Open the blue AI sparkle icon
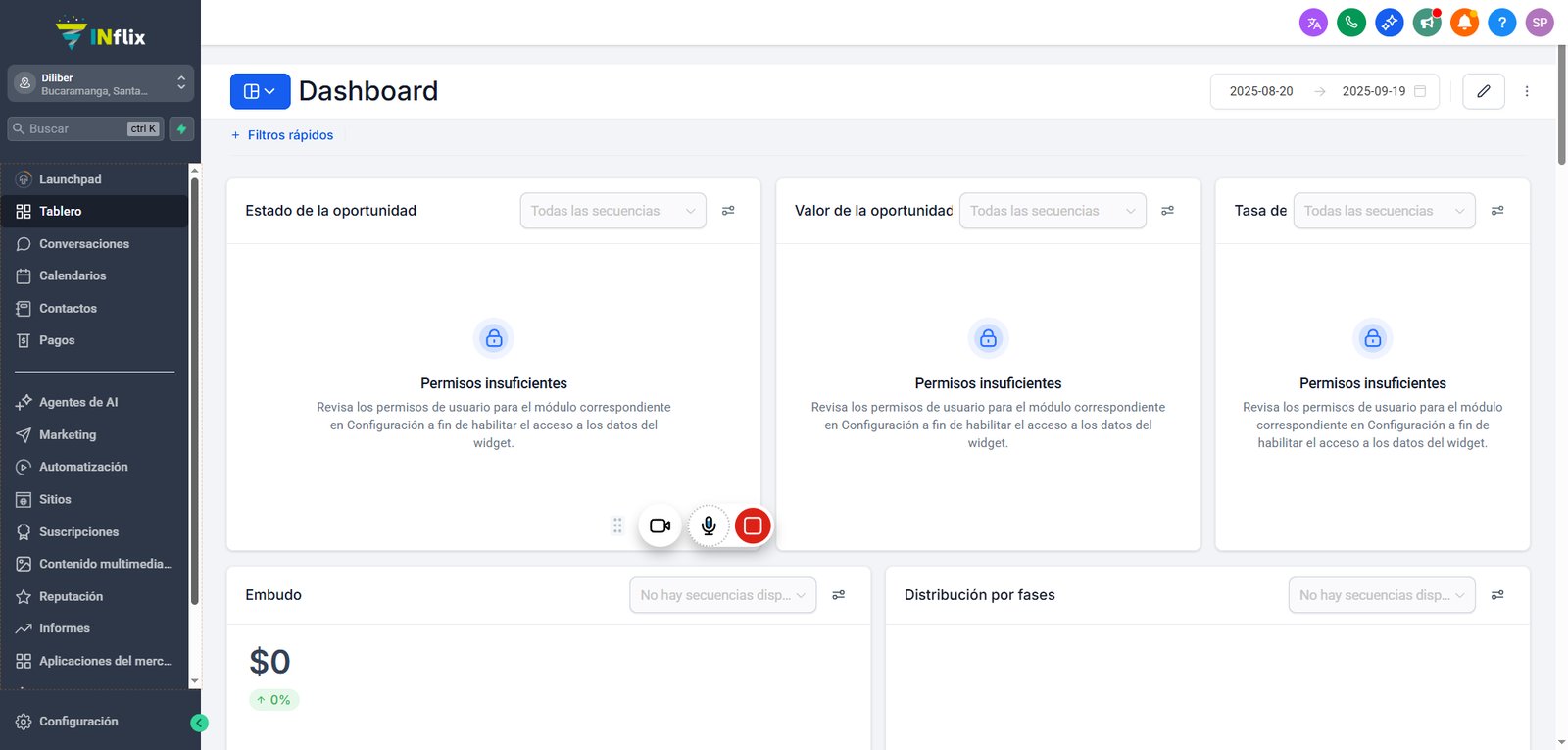The width and height of the screenshot is (1568, 750). tap(1389, 23)
